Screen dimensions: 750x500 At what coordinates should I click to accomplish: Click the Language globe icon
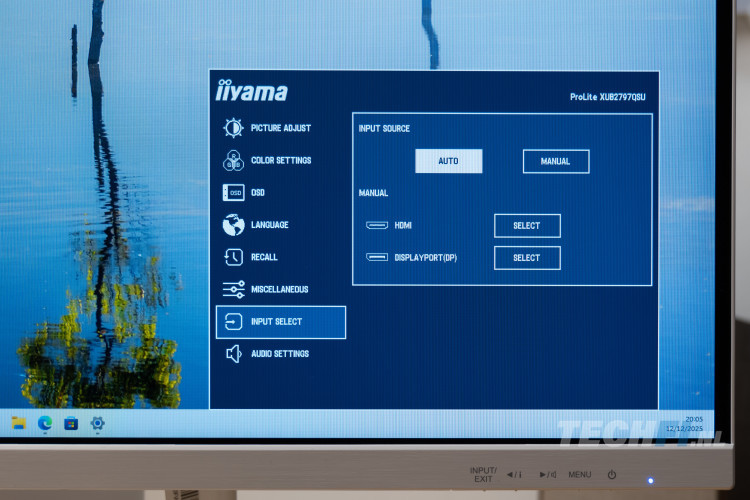tap(233, 225)
